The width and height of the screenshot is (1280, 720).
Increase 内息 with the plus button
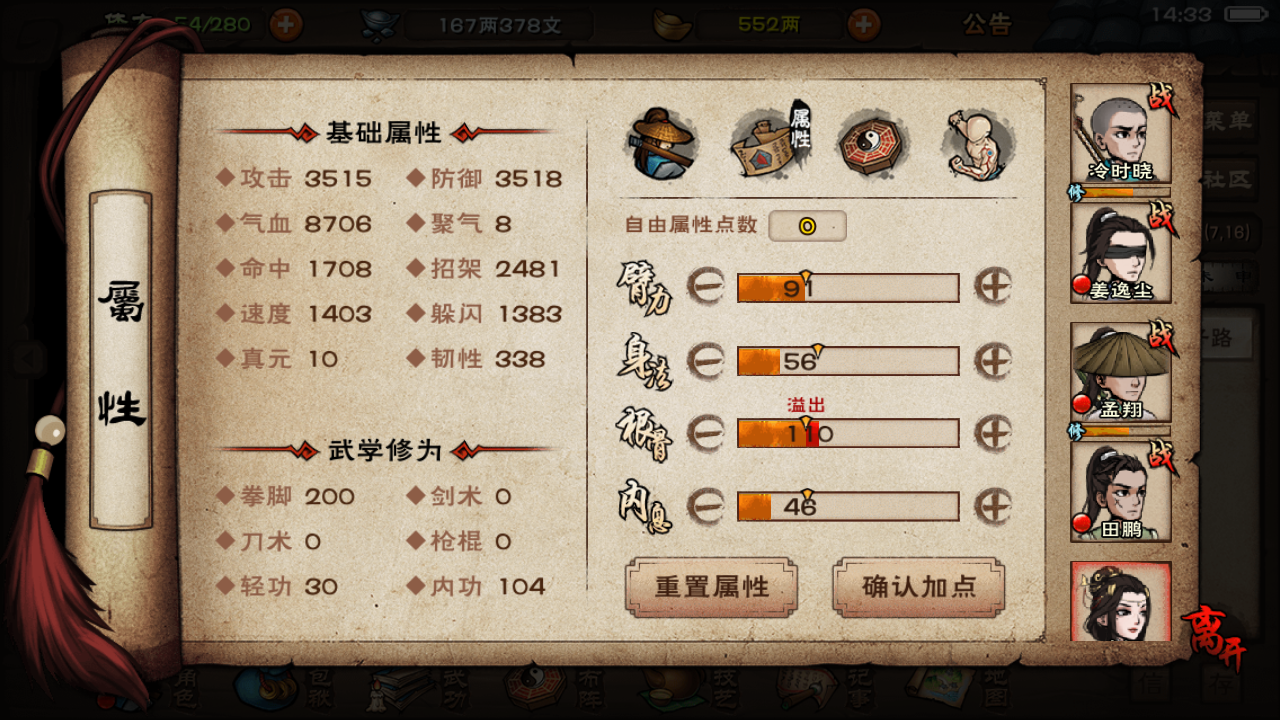click(x=993, y=506)
